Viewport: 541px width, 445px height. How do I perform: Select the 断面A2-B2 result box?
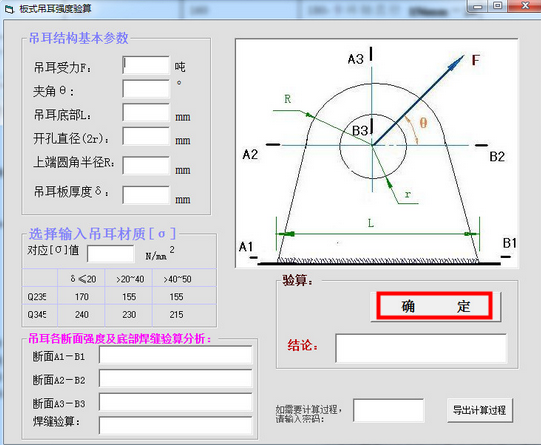click(176, 378)
